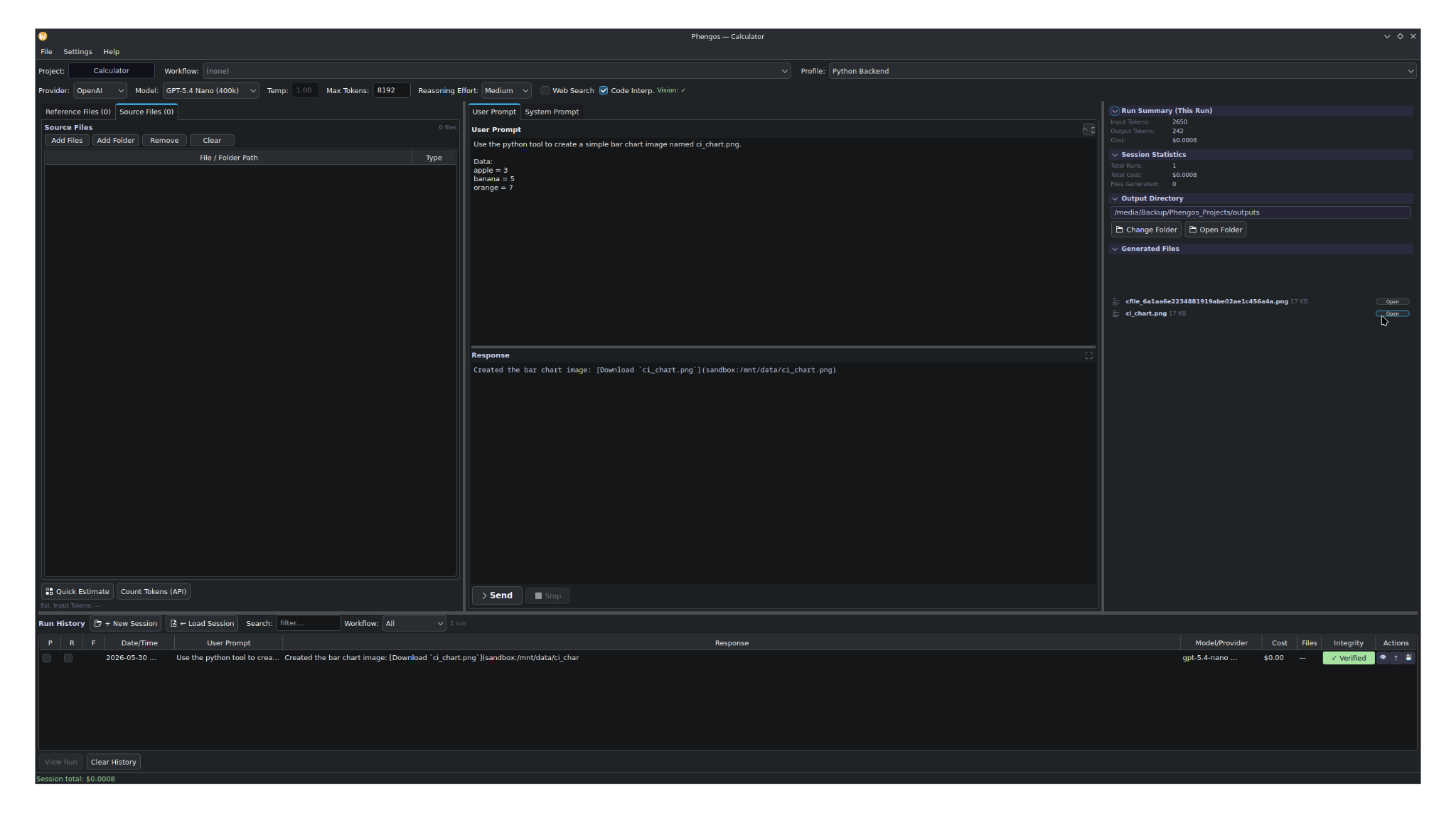
Task: Collapse the Run Summary section
Action: [x=1115, y=111]
